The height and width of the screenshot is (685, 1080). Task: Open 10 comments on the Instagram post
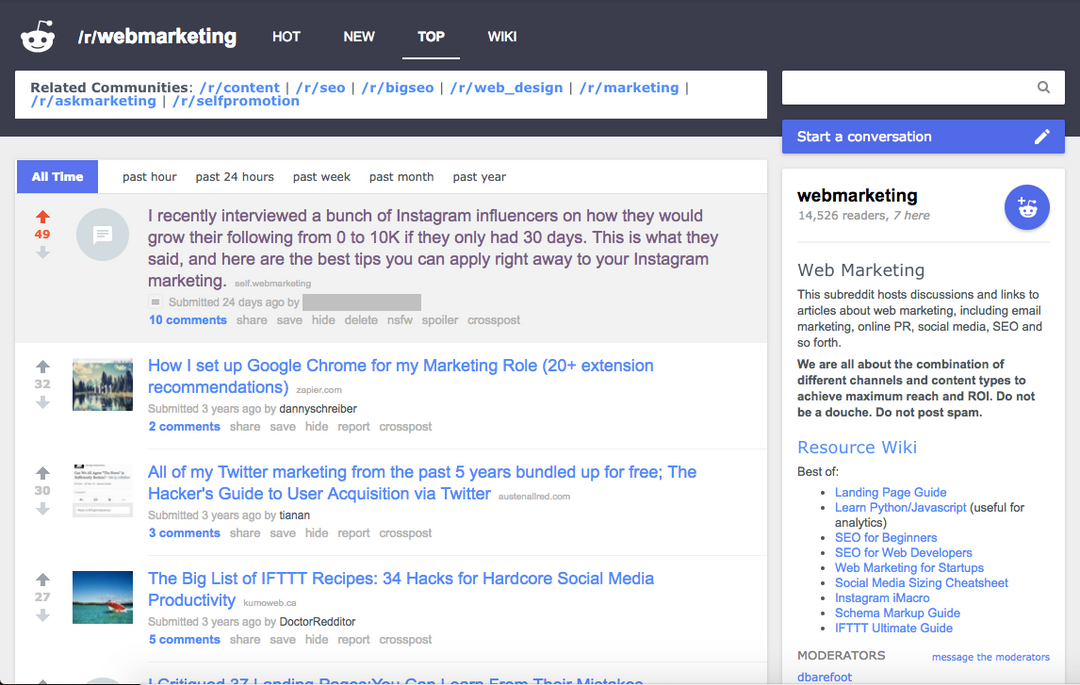(187, 320)
